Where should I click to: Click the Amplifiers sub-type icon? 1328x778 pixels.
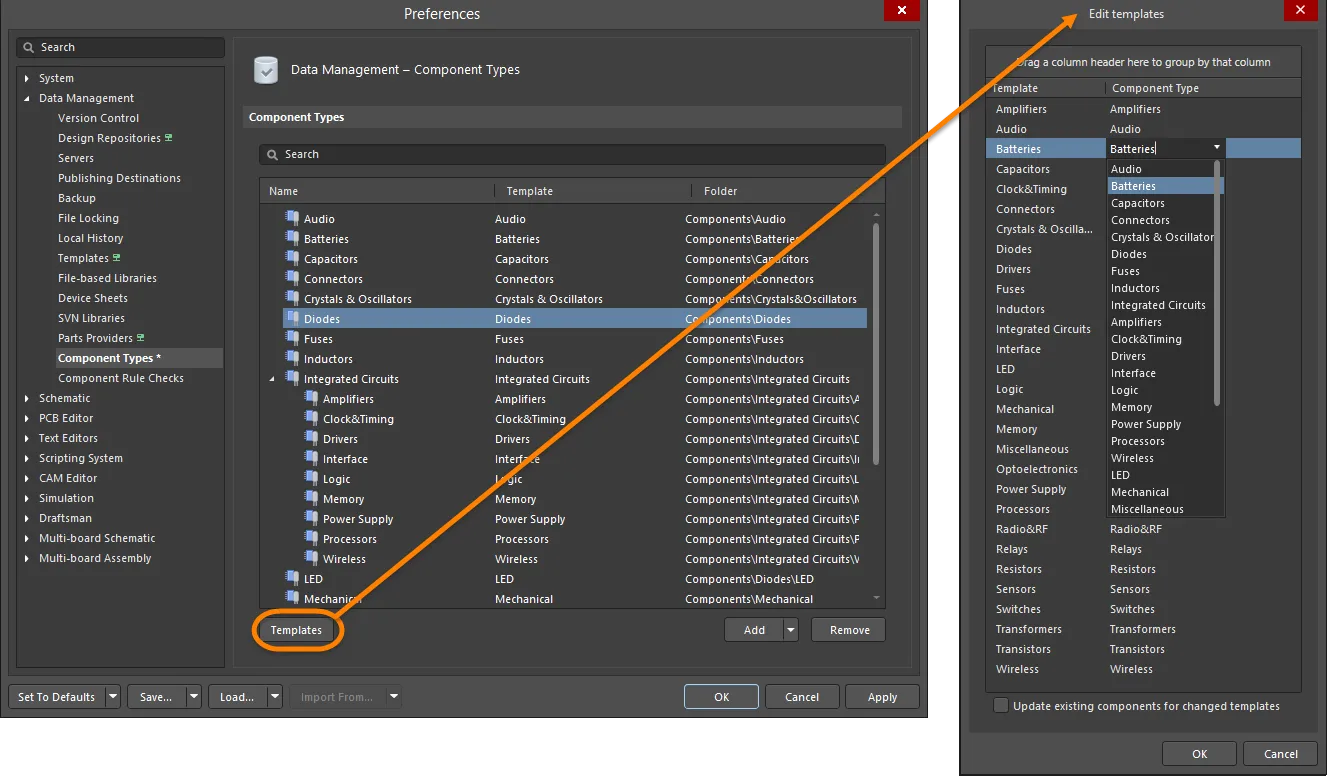311,398
